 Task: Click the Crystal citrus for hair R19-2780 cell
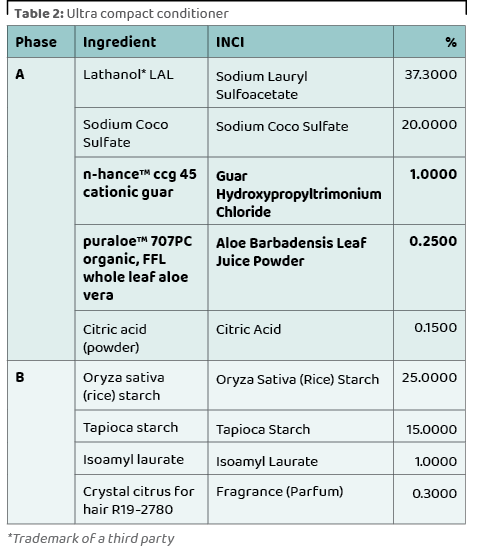pos(141,499)
